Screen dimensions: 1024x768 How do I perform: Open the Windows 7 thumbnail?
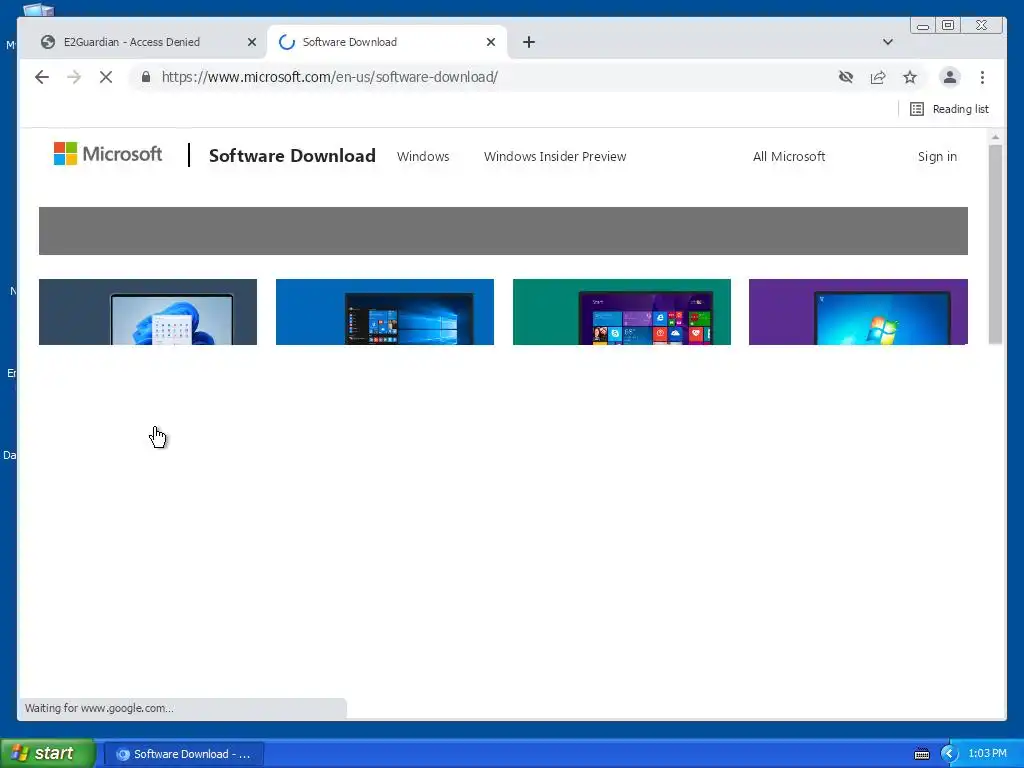point(858,312)
